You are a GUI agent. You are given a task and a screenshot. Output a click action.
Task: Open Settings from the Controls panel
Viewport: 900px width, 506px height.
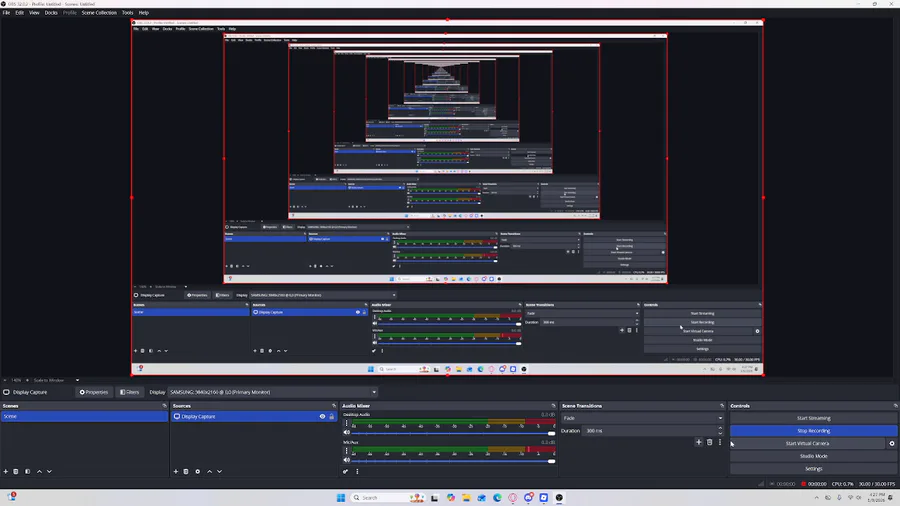click(813, 469)
